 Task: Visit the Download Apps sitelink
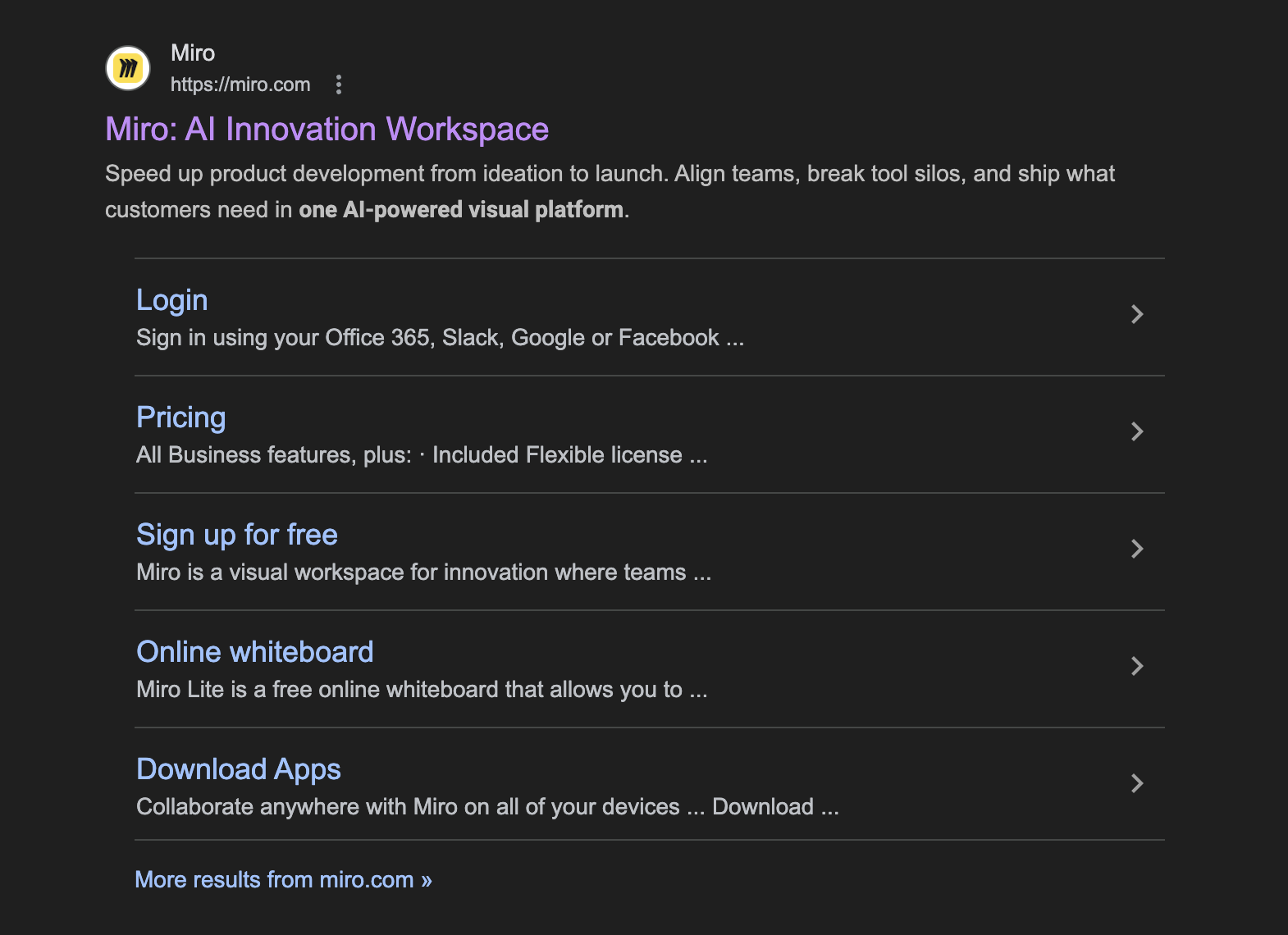point(238,769)
